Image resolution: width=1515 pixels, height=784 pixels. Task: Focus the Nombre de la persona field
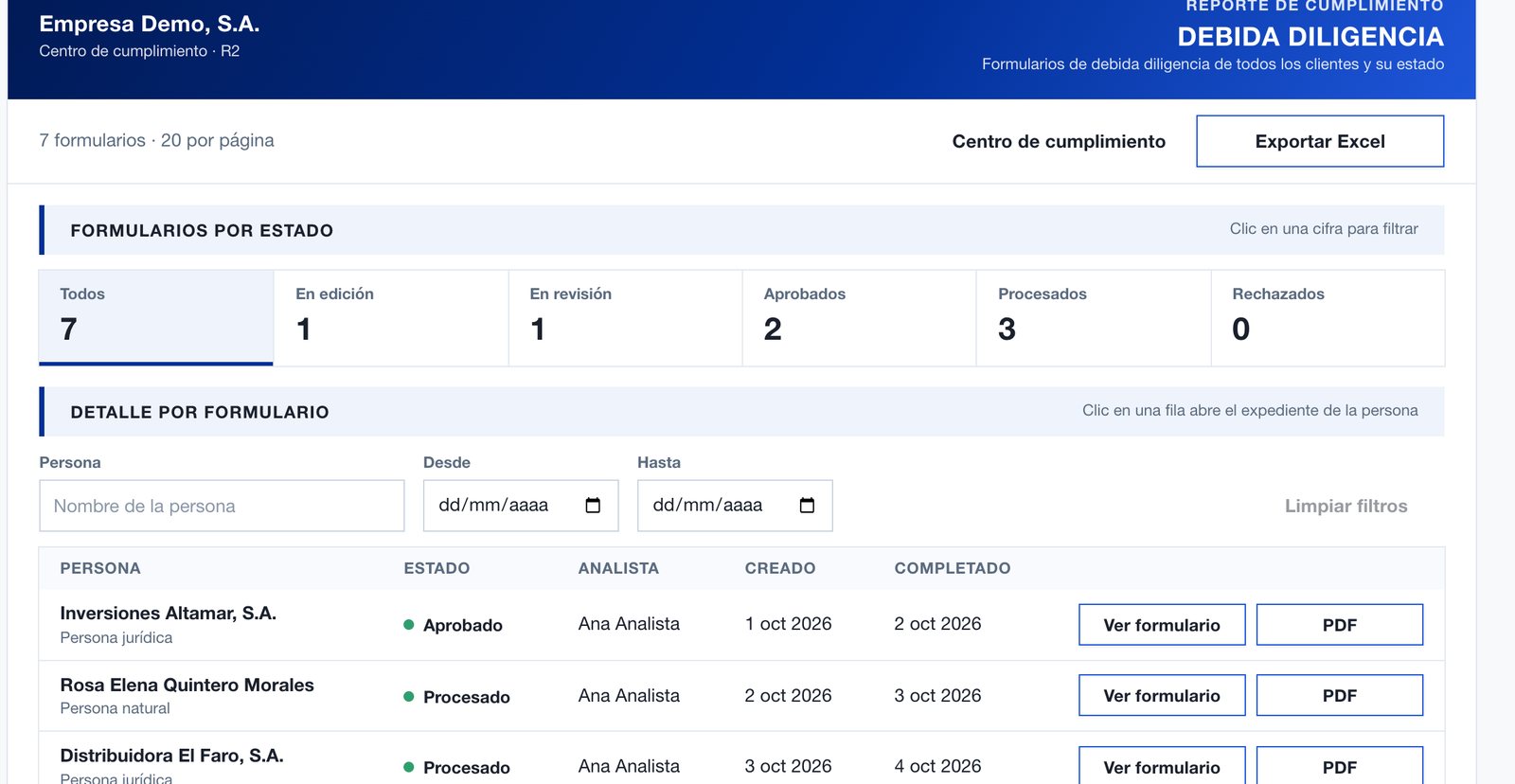pyautogui.click(x=222, y=506)
